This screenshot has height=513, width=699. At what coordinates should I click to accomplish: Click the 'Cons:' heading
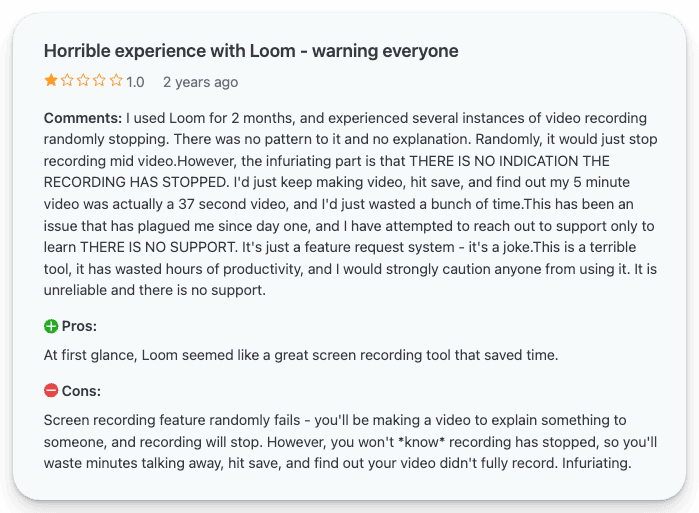pos(81,391)
